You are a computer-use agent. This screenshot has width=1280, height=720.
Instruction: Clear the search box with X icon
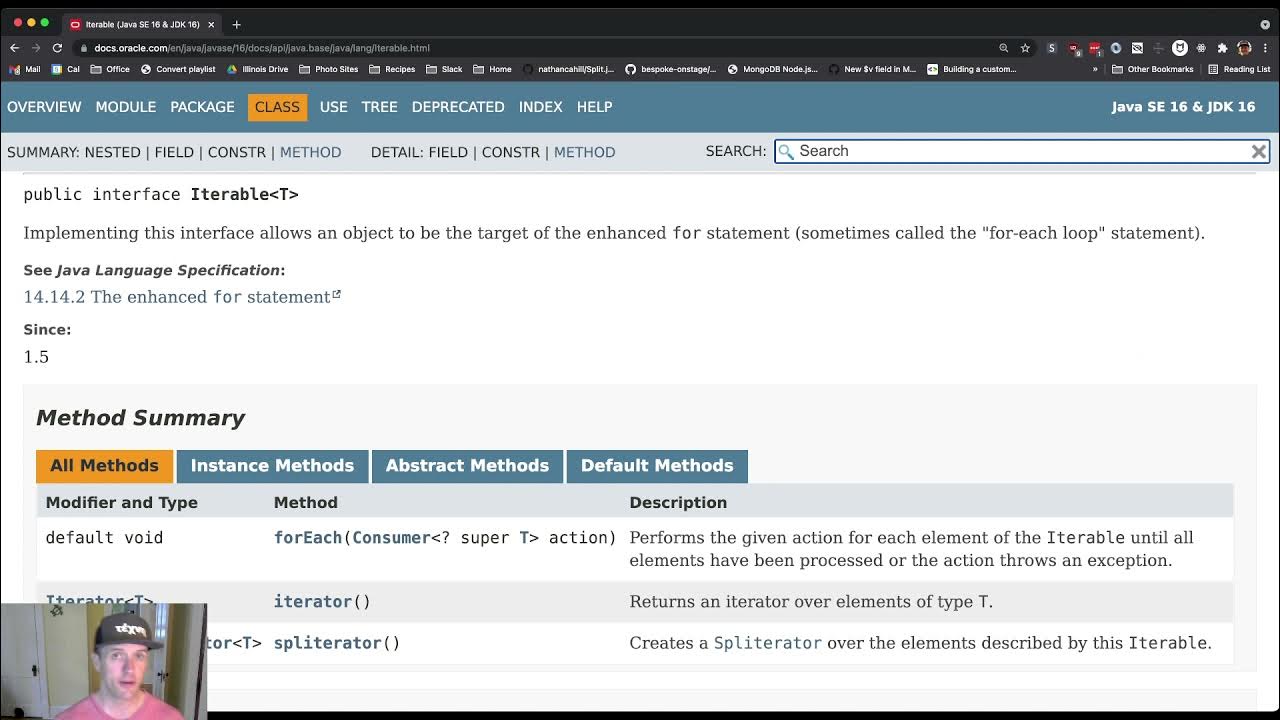(x=1259, y=151)
